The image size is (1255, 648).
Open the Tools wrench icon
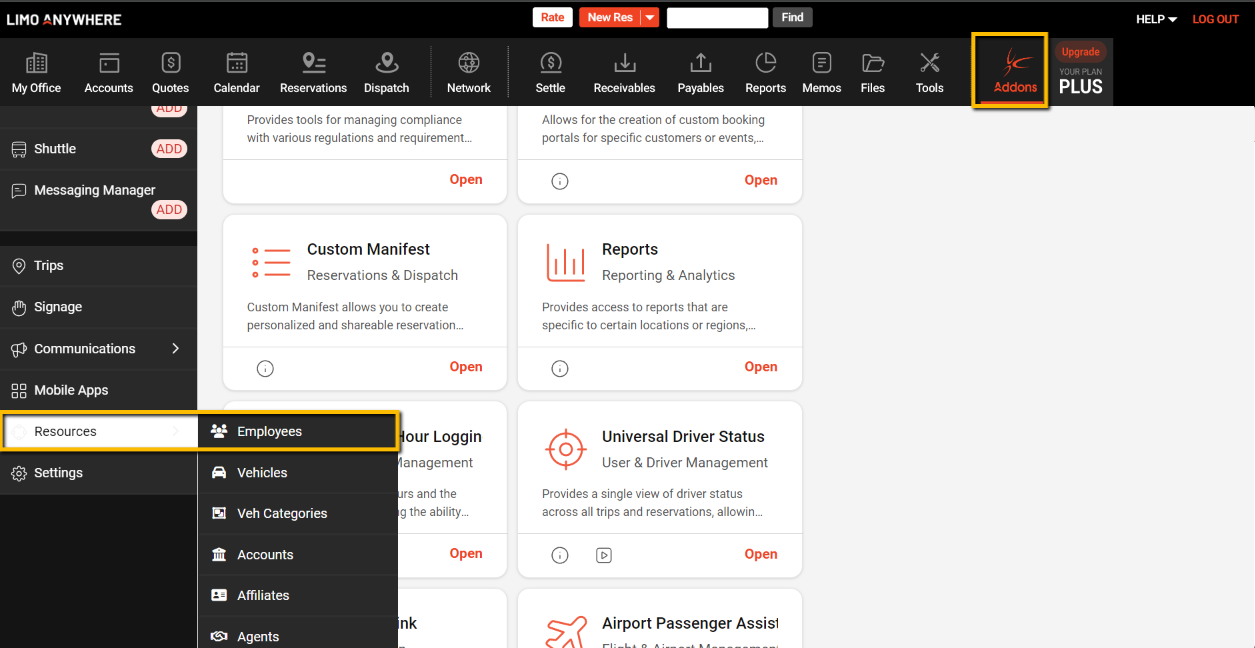(929, 64)
